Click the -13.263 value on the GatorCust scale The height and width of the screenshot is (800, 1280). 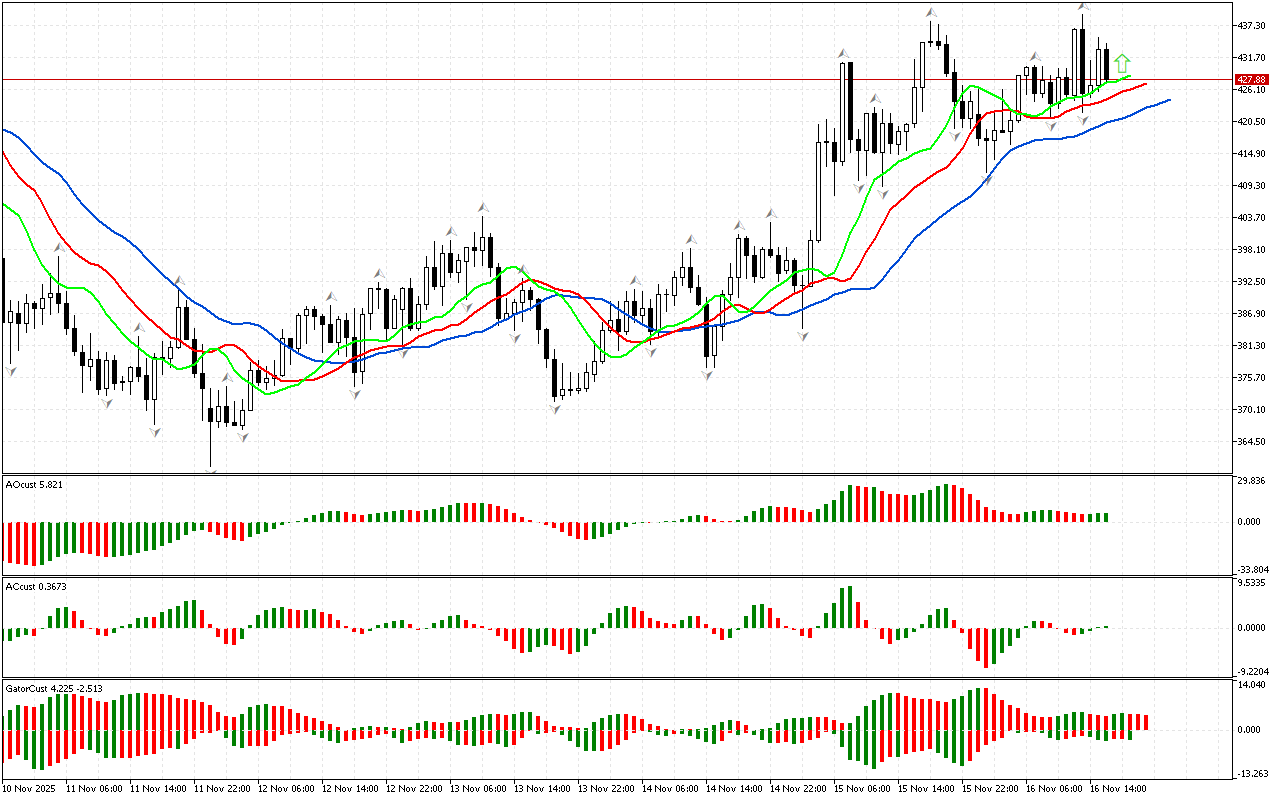[x=1252, y=773]
